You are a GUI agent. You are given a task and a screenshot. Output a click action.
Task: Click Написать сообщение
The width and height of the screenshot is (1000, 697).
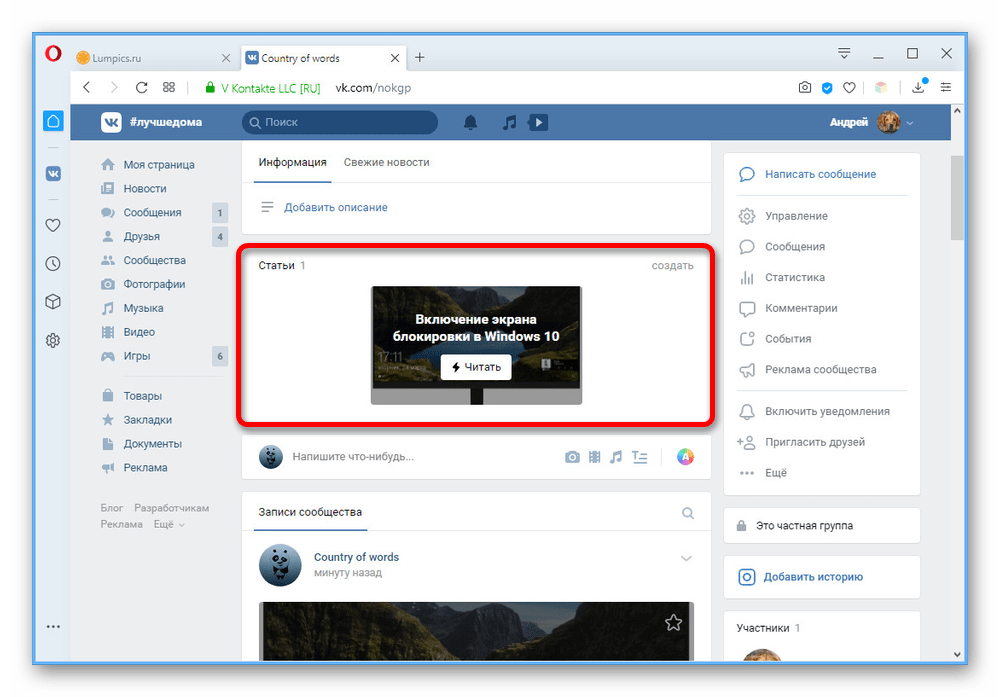pyautogui.click(x=820, y=174)
